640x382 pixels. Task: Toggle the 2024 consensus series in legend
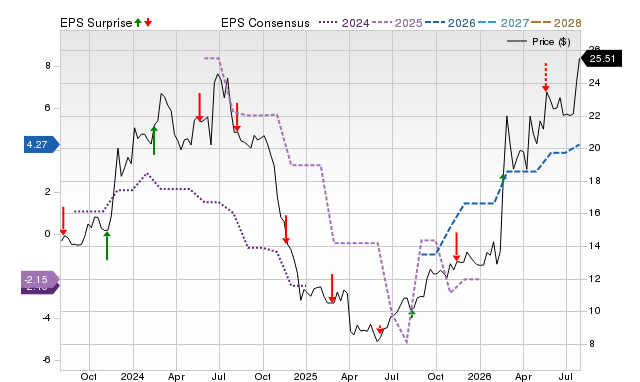344,23
